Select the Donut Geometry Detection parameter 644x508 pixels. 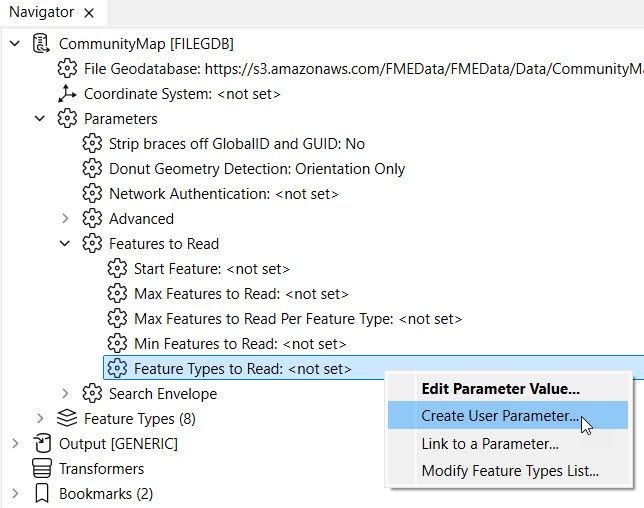point(256,169)
